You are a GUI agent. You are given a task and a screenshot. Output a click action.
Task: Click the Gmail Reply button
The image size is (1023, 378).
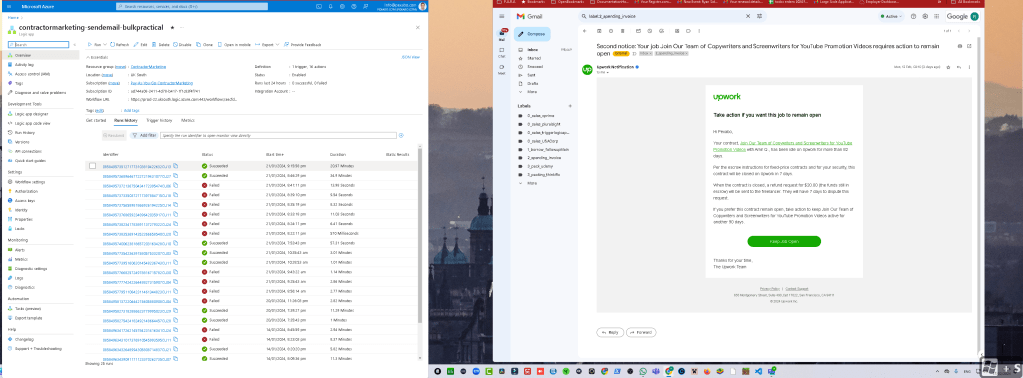click(x=609, y=332)
